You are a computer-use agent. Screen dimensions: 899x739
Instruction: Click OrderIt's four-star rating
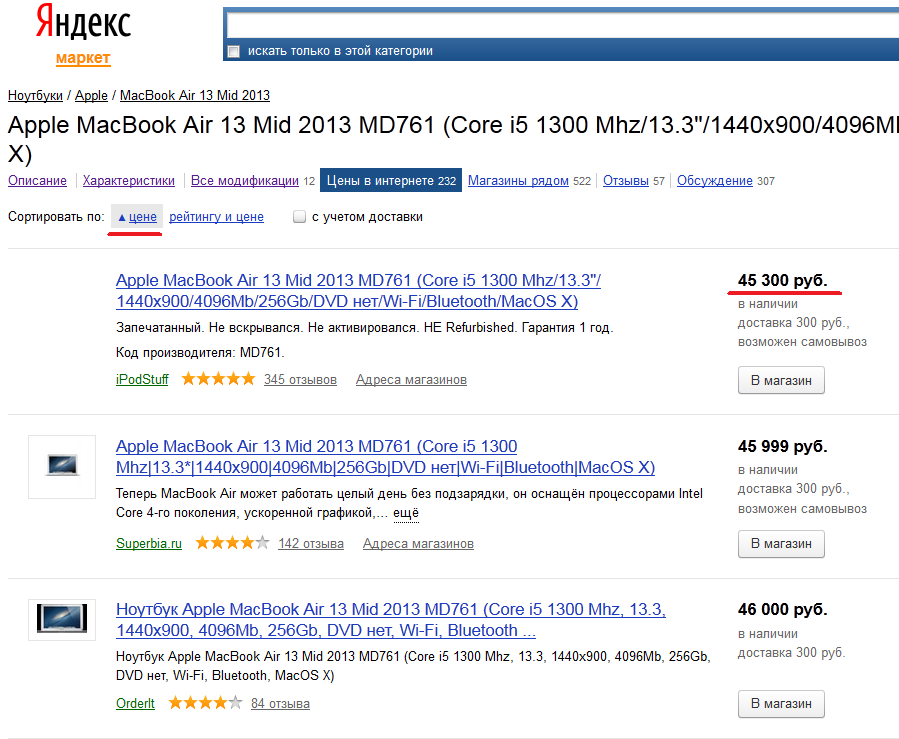tap(205, 702)
